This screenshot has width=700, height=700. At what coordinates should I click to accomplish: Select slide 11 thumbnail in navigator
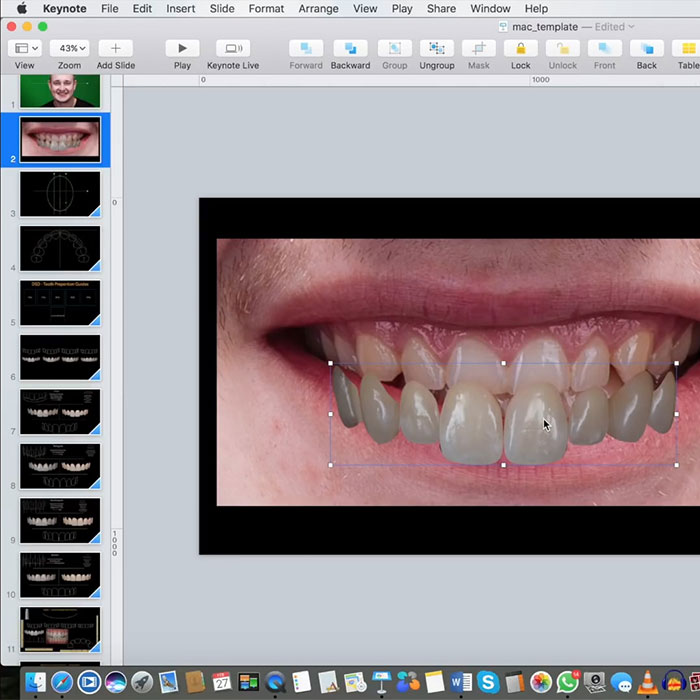[60, 629]
